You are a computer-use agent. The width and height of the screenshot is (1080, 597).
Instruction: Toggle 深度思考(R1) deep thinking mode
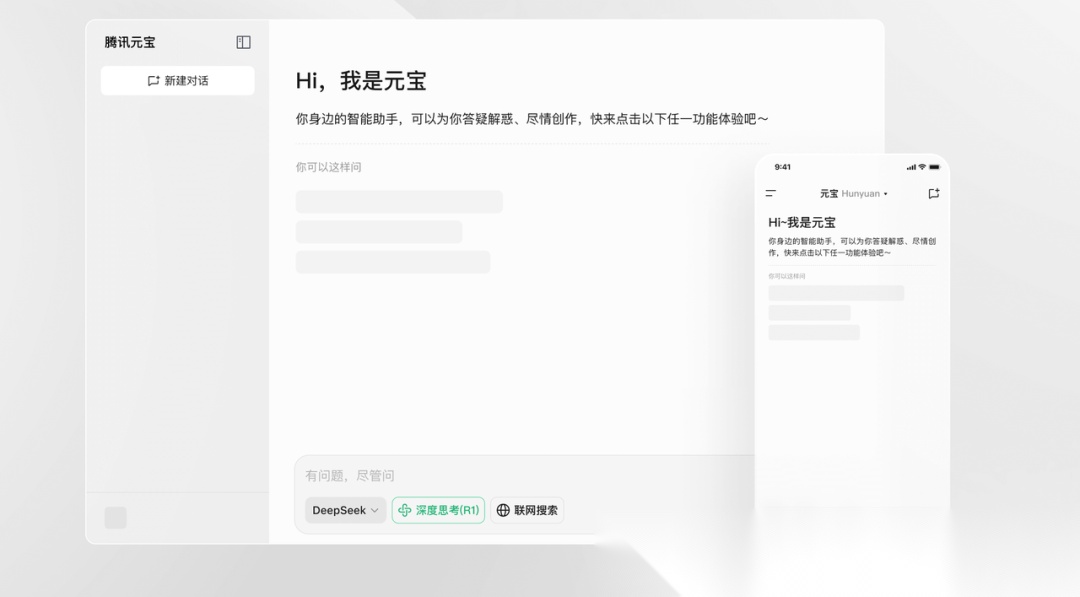438,510
